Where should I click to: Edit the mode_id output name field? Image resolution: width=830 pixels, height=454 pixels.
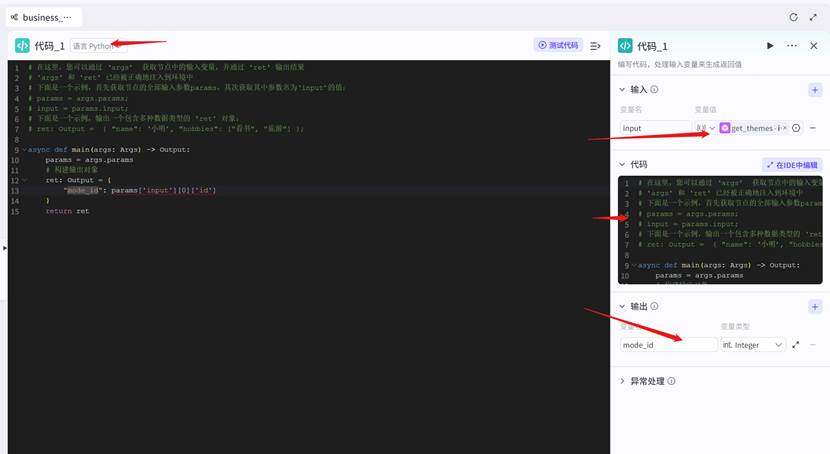click(668, 345)
